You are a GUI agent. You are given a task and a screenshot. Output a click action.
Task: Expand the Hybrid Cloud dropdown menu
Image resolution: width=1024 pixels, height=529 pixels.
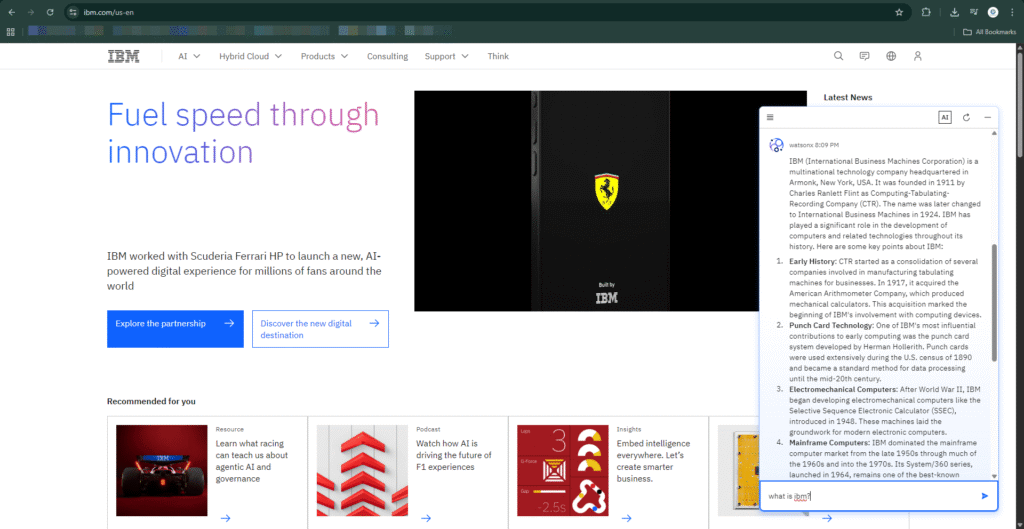[x=250, y=56]
